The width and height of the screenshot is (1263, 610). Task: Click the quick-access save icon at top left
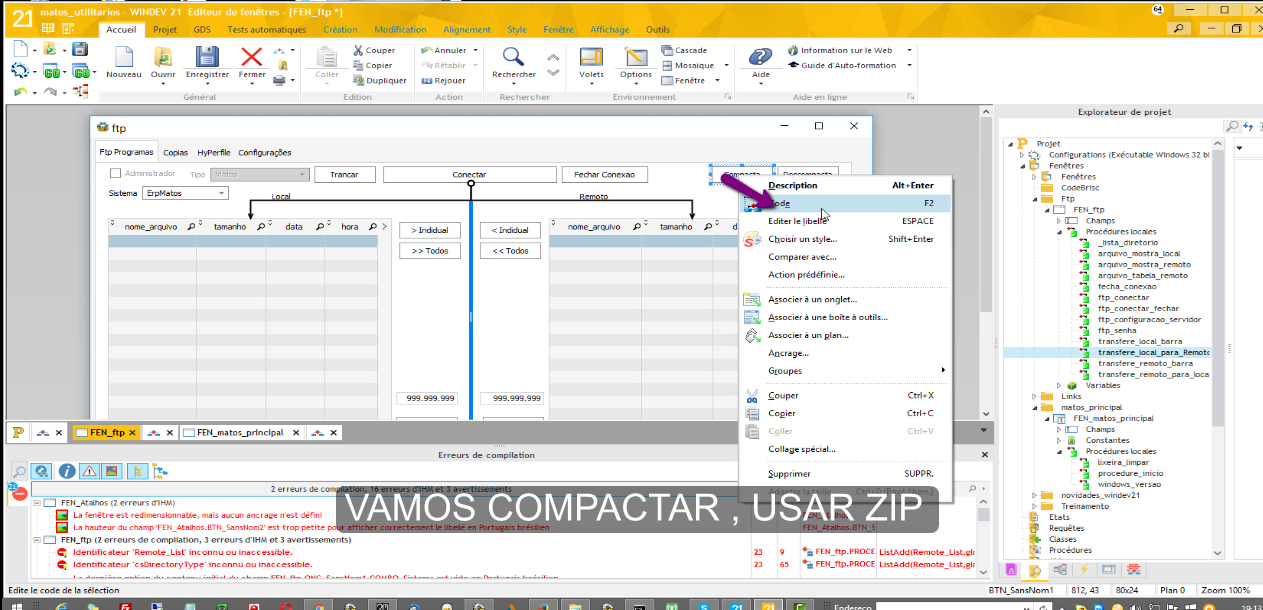79,49
